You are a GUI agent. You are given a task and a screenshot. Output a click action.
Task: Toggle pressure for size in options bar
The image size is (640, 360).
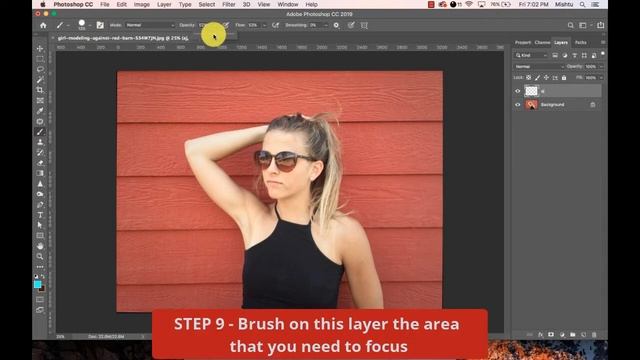coord(351,25)
